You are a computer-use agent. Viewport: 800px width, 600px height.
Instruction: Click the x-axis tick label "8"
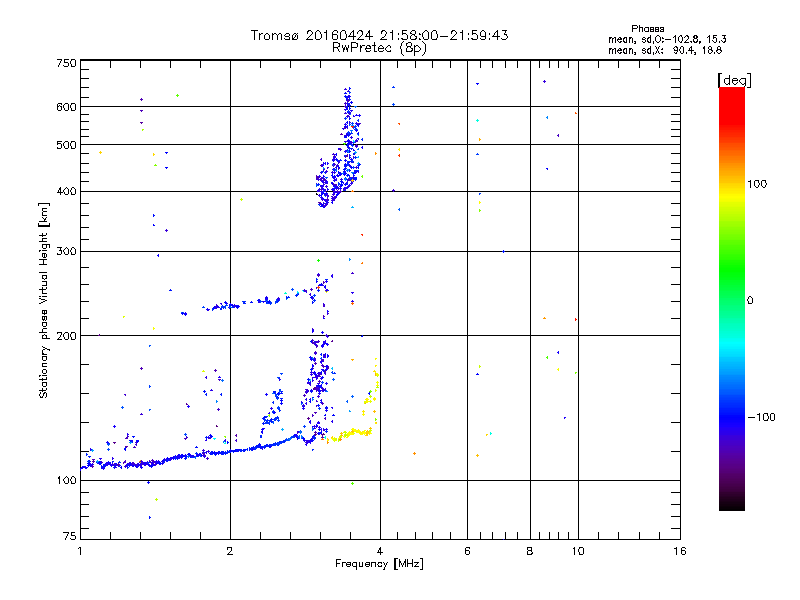coord(530,551)
